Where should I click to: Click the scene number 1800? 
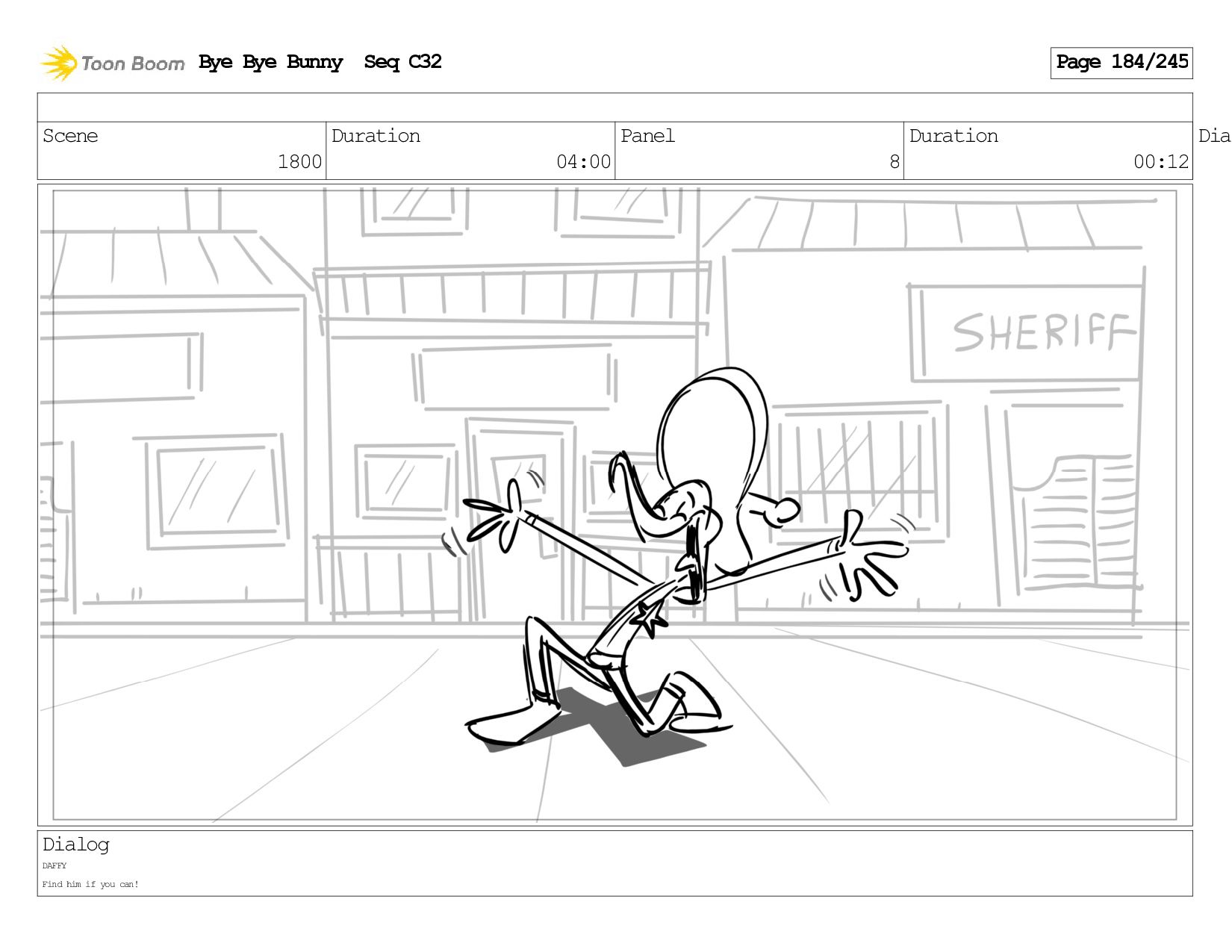pyautogui.click(x=299, y=162)
